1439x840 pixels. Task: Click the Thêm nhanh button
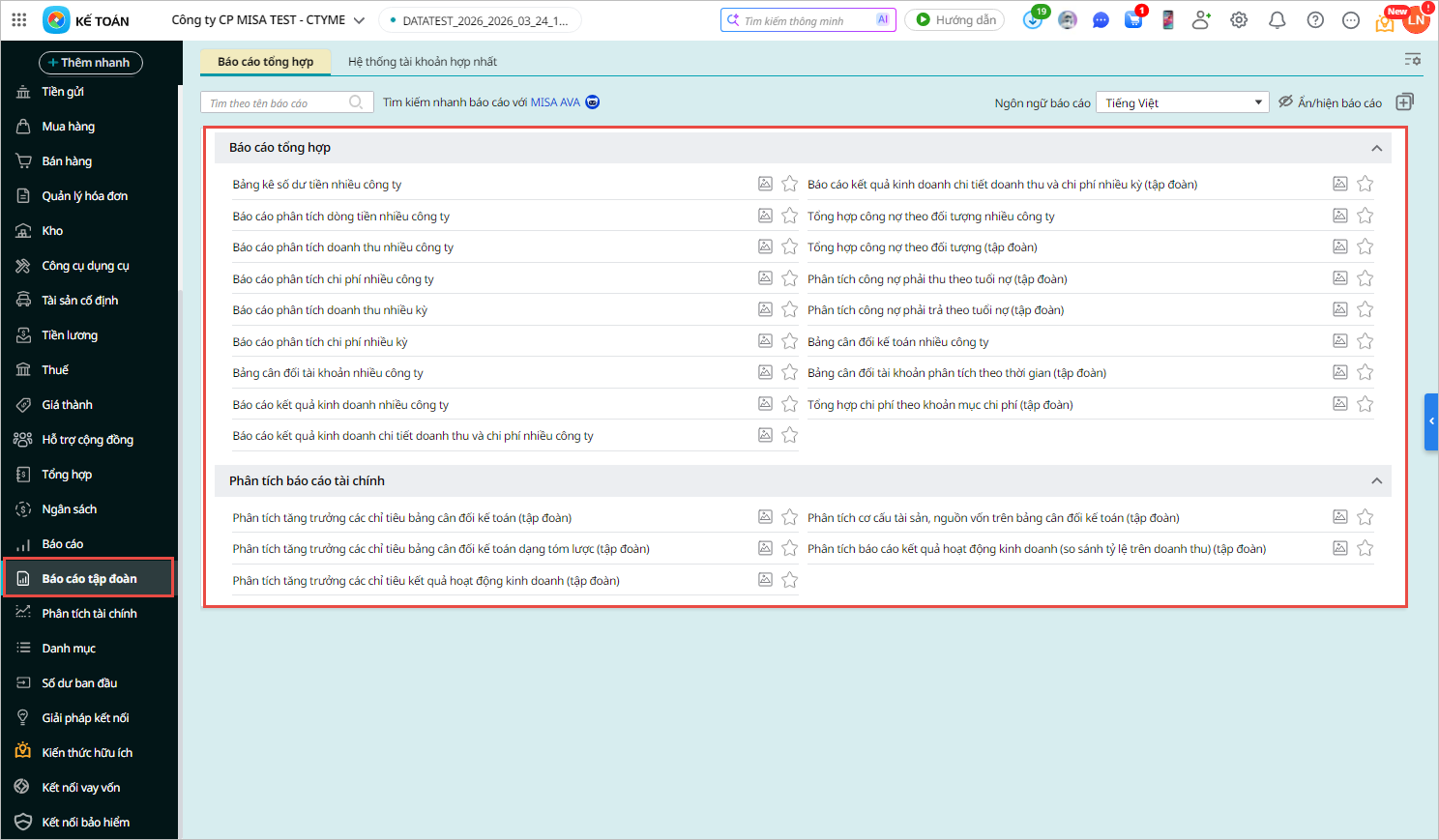(90, 63)
